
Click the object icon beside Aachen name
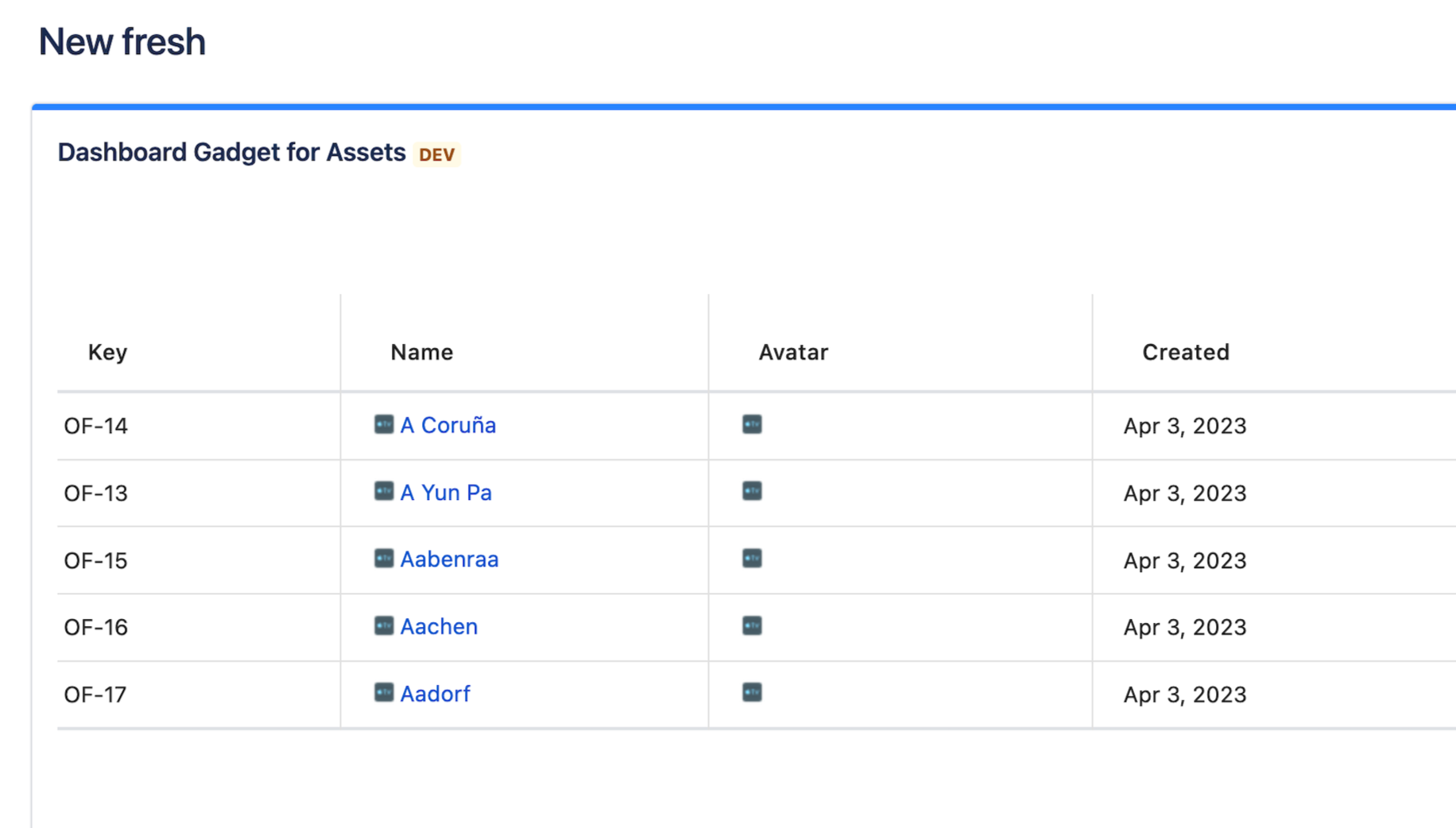(x=384, y=626)
